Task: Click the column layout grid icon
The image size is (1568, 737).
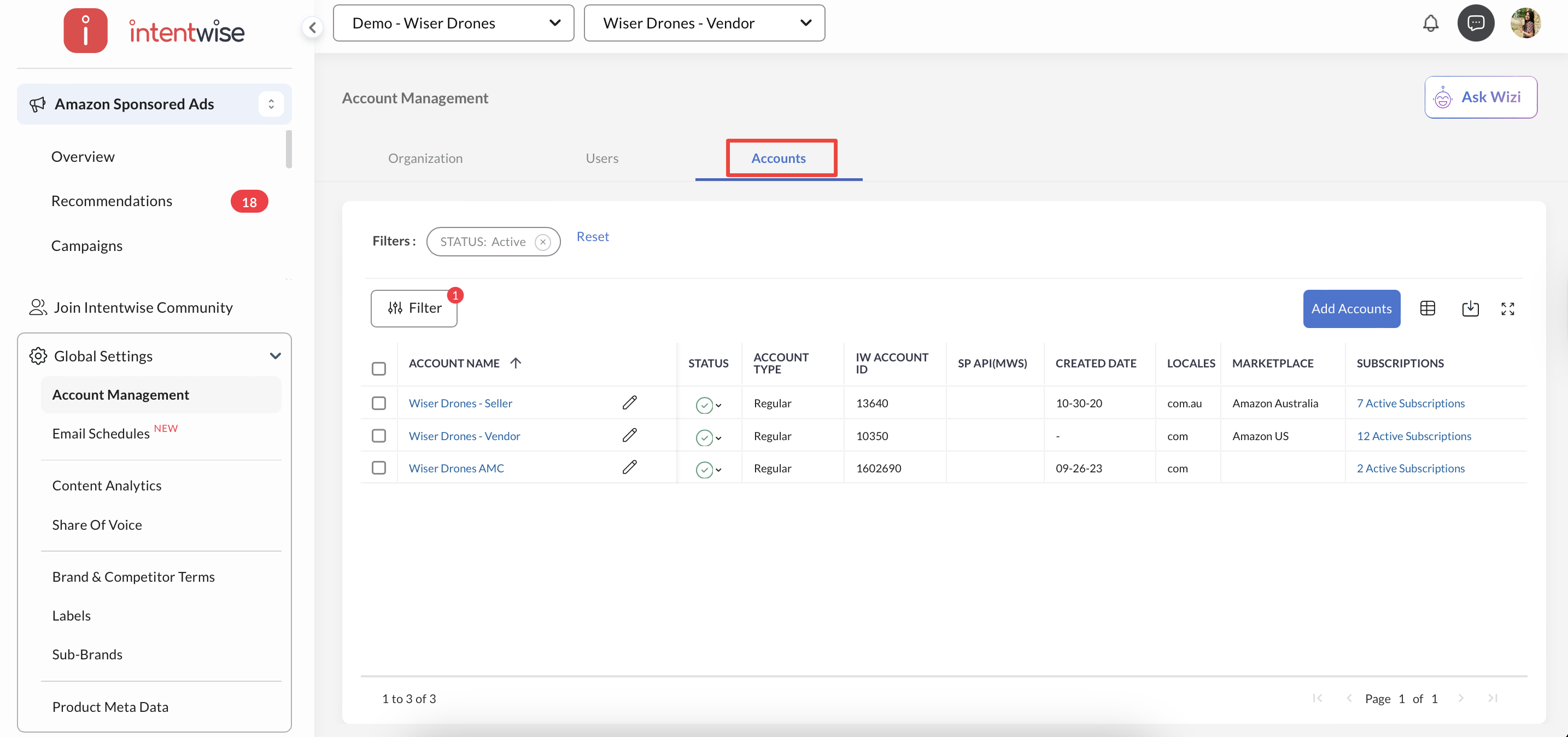Action: pos(1427,308)
